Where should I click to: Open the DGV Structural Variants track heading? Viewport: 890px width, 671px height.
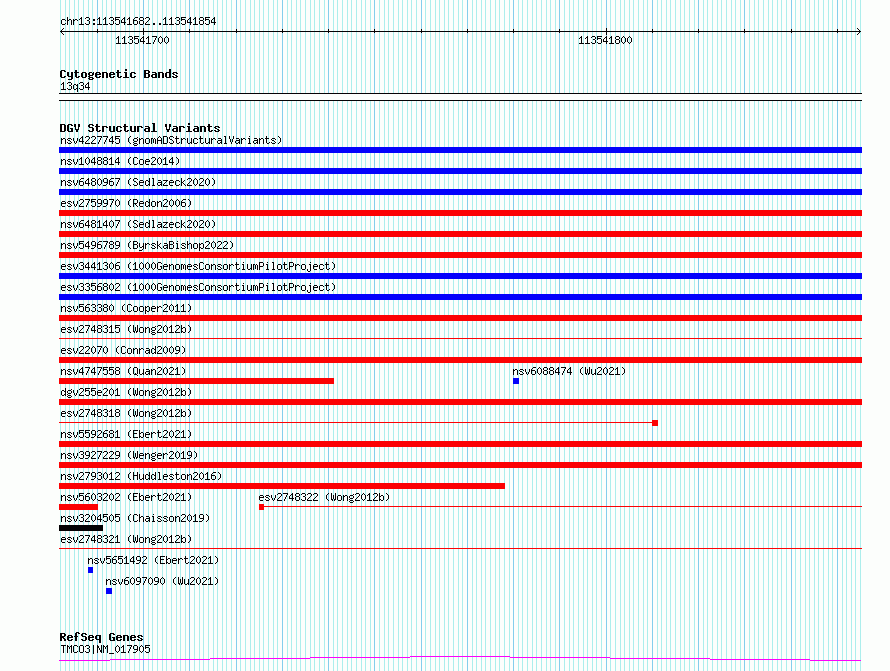tap(140, 128)
